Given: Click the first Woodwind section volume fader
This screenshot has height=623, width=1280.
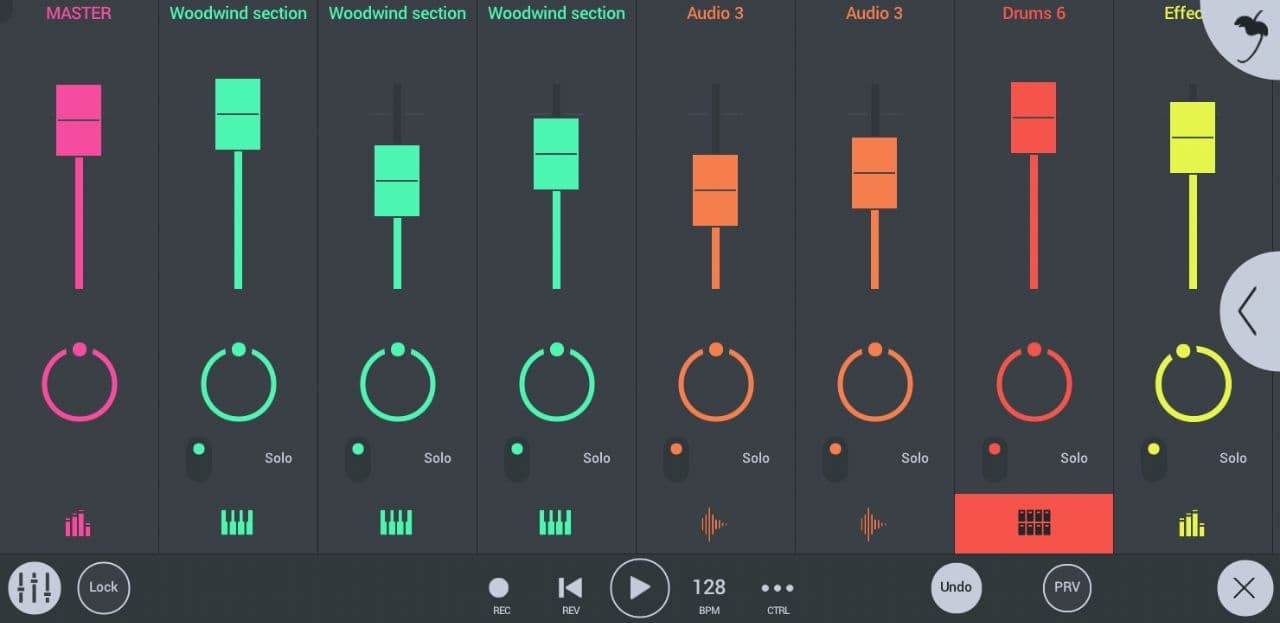Looking at the screenshot, I should coord(238,114).
